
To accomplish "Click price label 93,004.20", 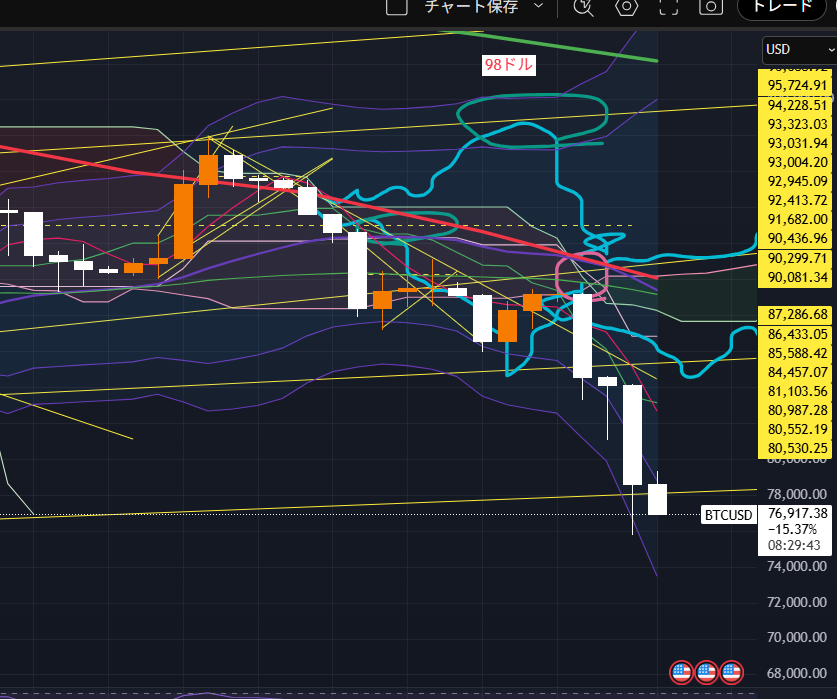I will pyautogui.click(x=796, y=162).
